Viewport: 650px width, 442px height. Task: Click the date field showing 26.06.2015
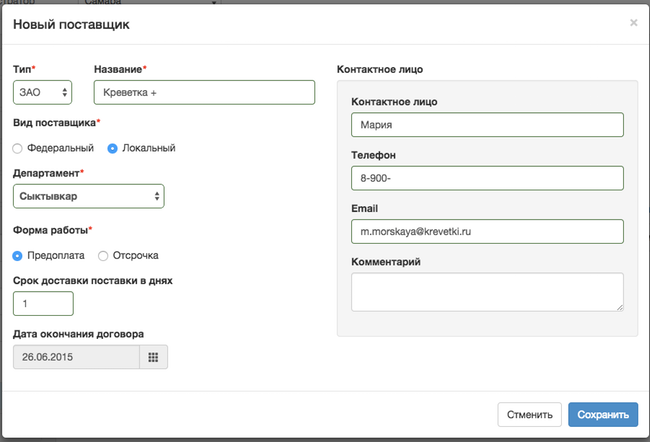pyautogui.click(x=76, y=357)
